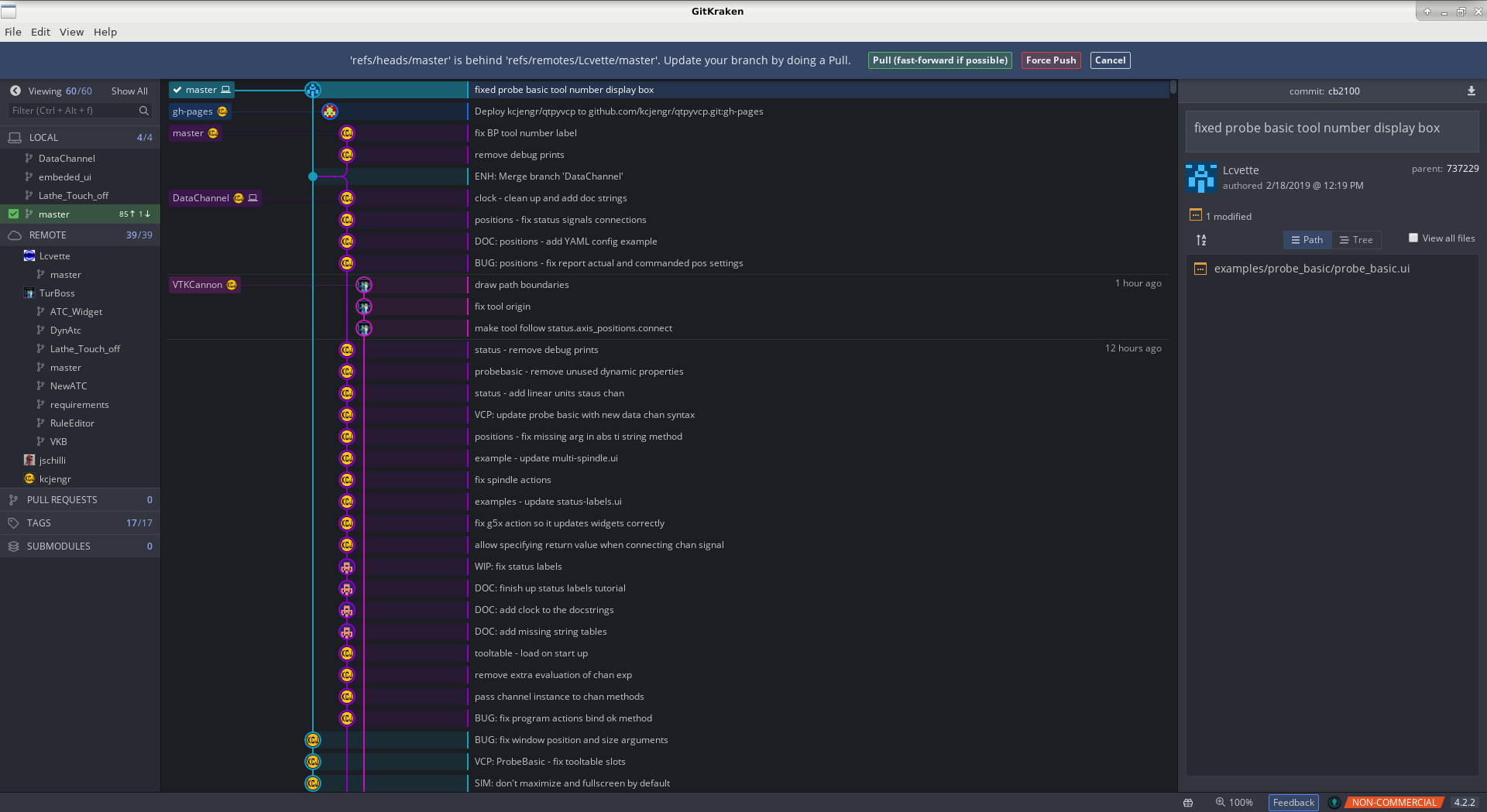This screenshot has width=1487, height=812.
Task: Click the sort files icon in commit panel
Action: click(1201, 240)
